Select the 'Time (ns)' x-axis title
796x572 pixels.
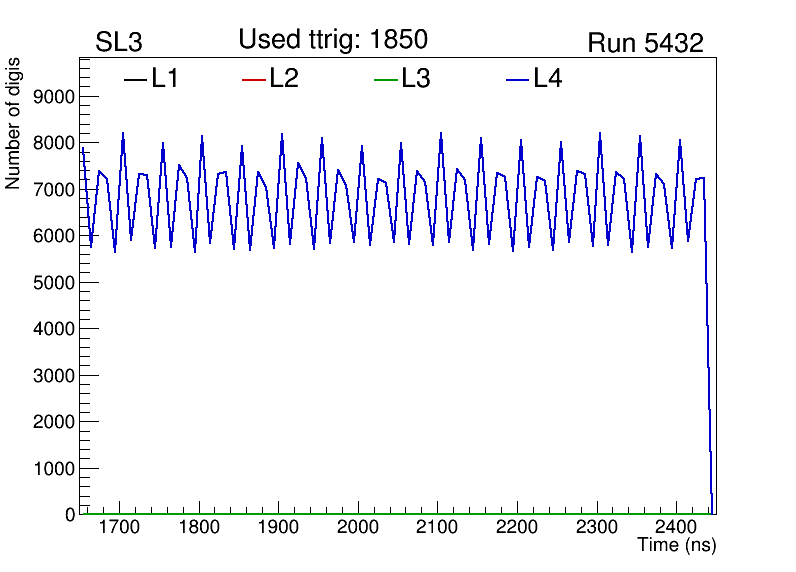click(677, 546)
